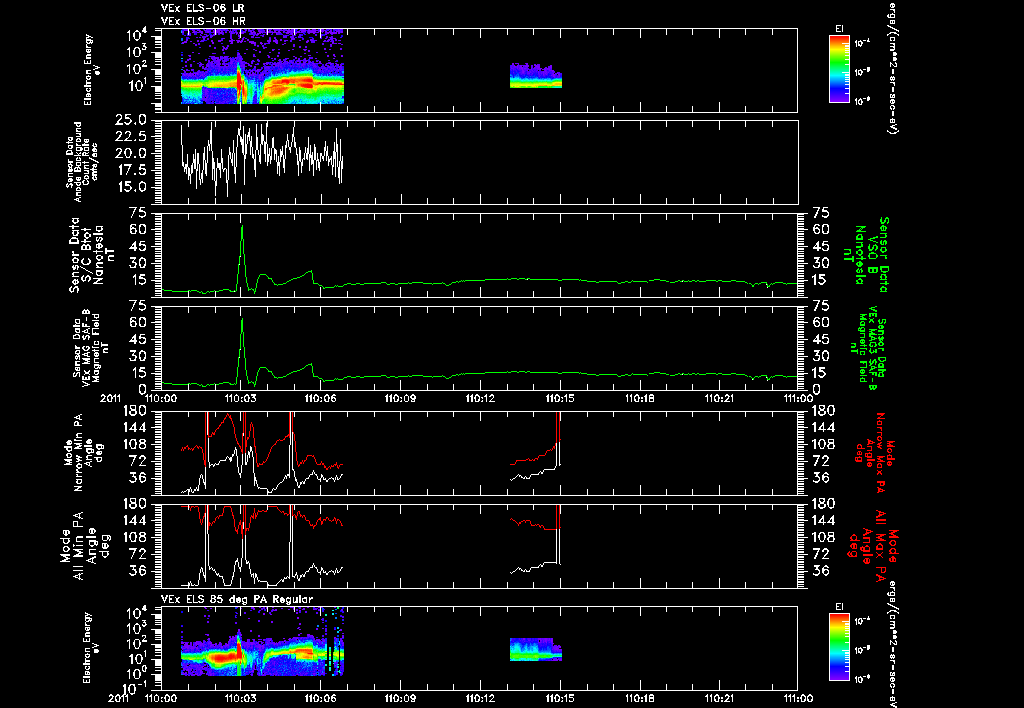Image resolution: width=1024 pixels, height=708 pixels.
Task: Click the '15.0' count rate tick label
Action: point(131,187)
